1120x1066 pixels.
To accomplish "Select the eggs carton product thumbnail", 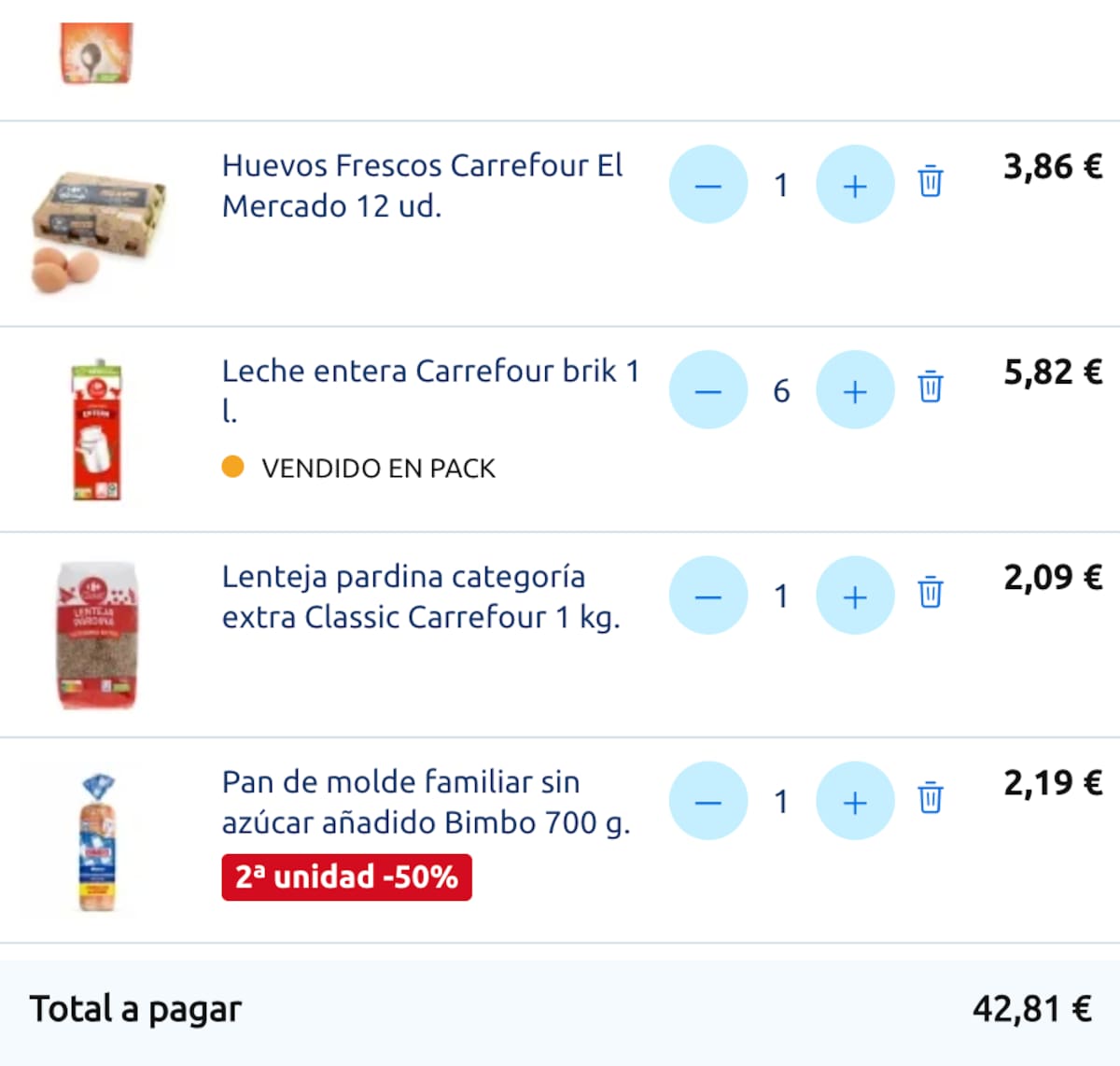I will [x=98, y=222].
